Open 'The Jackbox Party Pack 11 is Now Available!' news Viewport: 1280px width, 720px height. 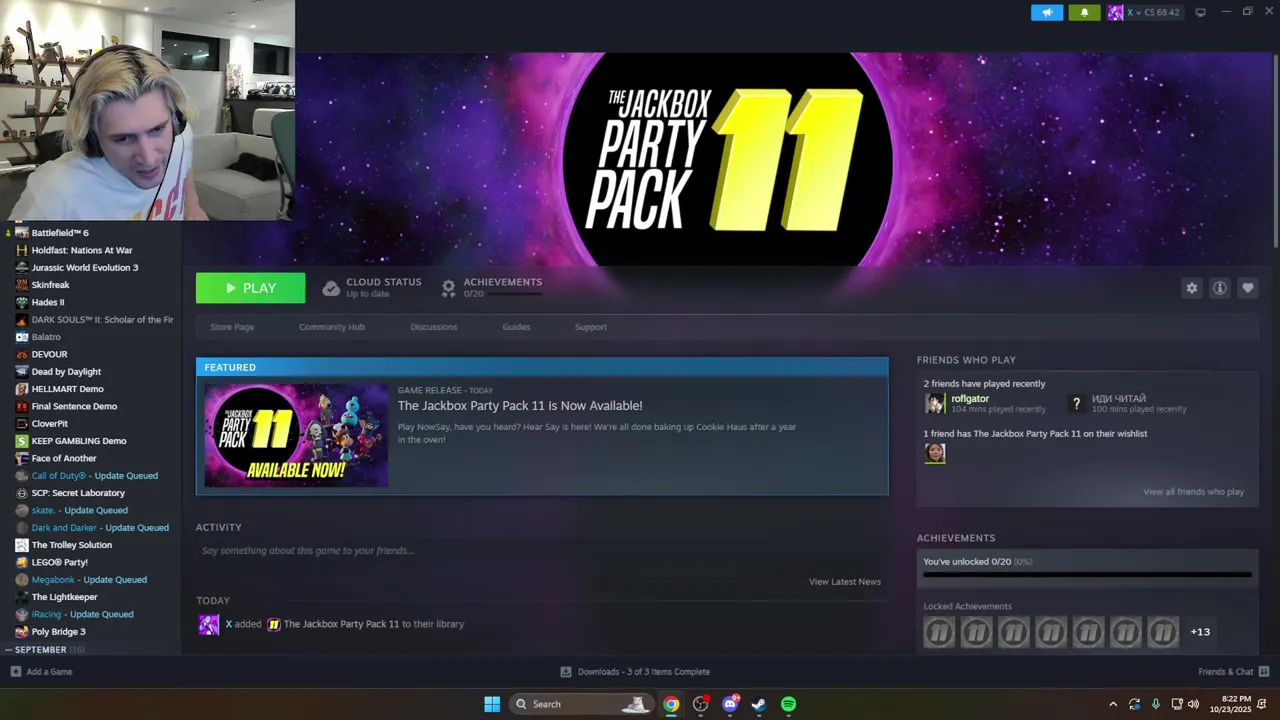(x=520, y=405)
